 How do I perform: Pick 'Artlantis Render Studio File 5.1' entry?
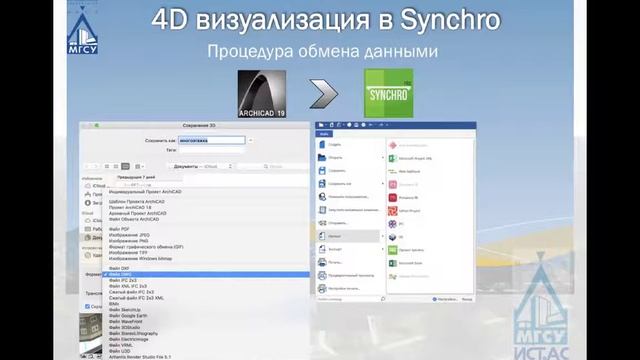coord(140,357)
